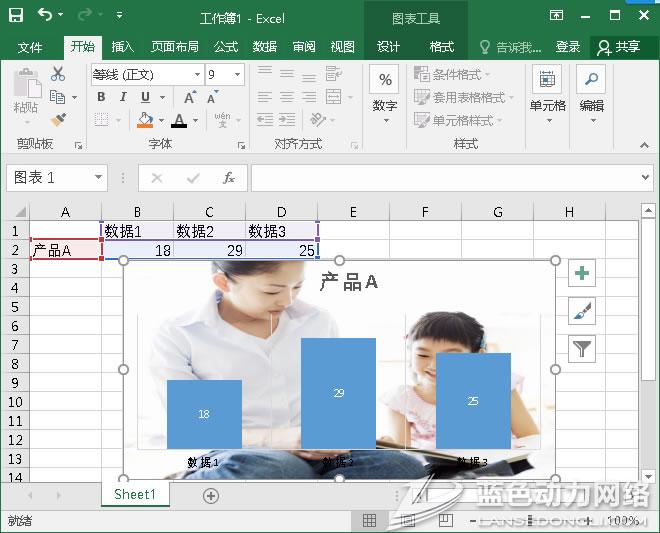The height and width of the screenshot is (533, 660).
Task: Toggle Italic formatting
Action: coord(124,97)
